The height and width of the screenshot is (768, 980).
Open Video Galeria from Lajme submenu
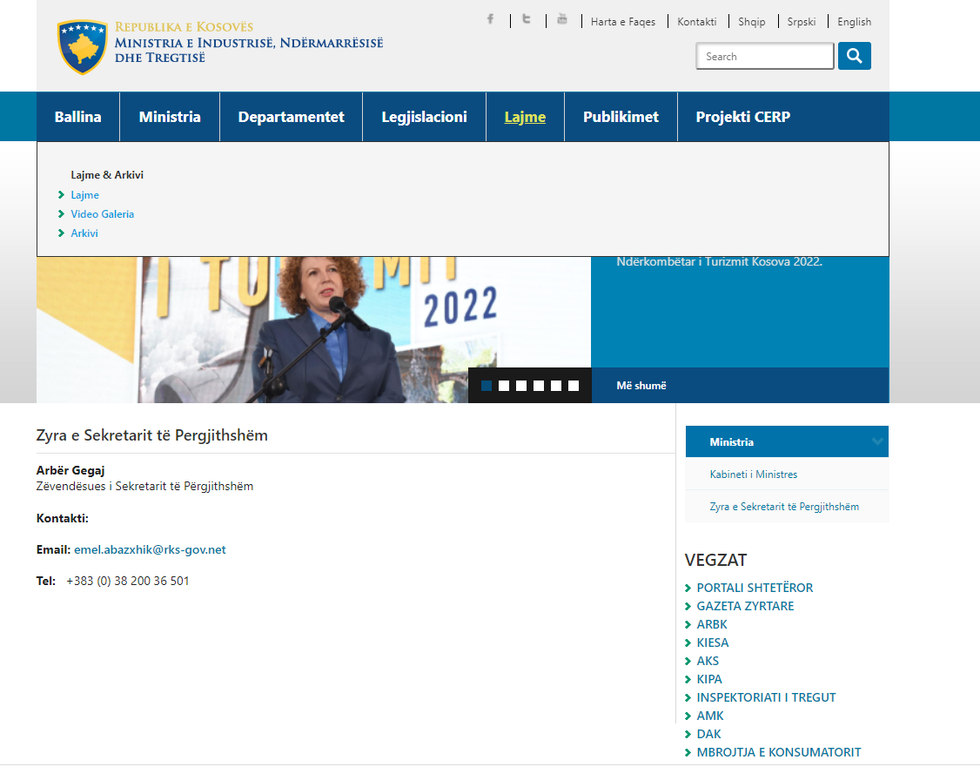tap(102, 214)
